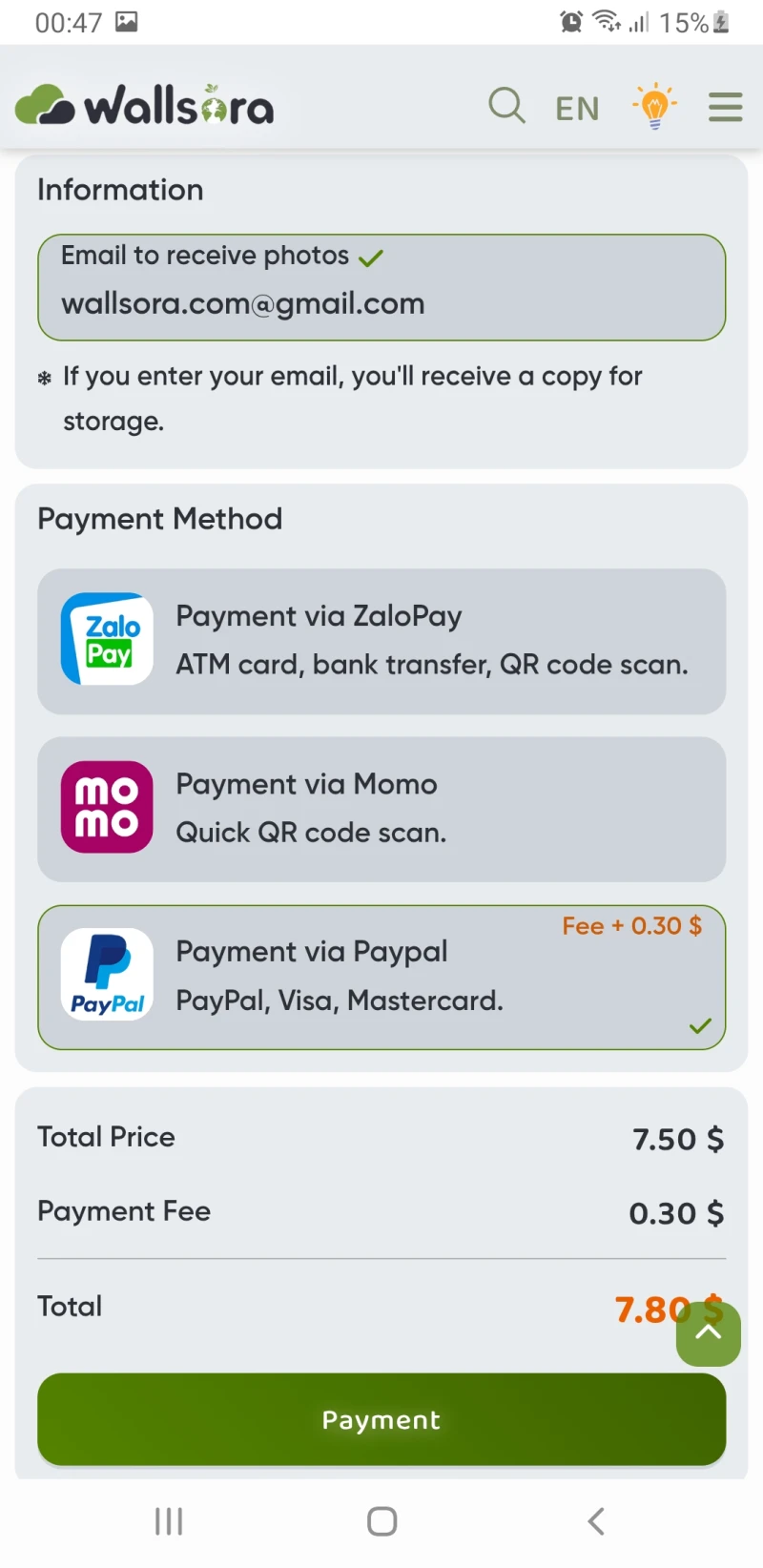The image size is (763, 1568).
Task: Tap the green Payment button
Action: [x=381, y=1419]
